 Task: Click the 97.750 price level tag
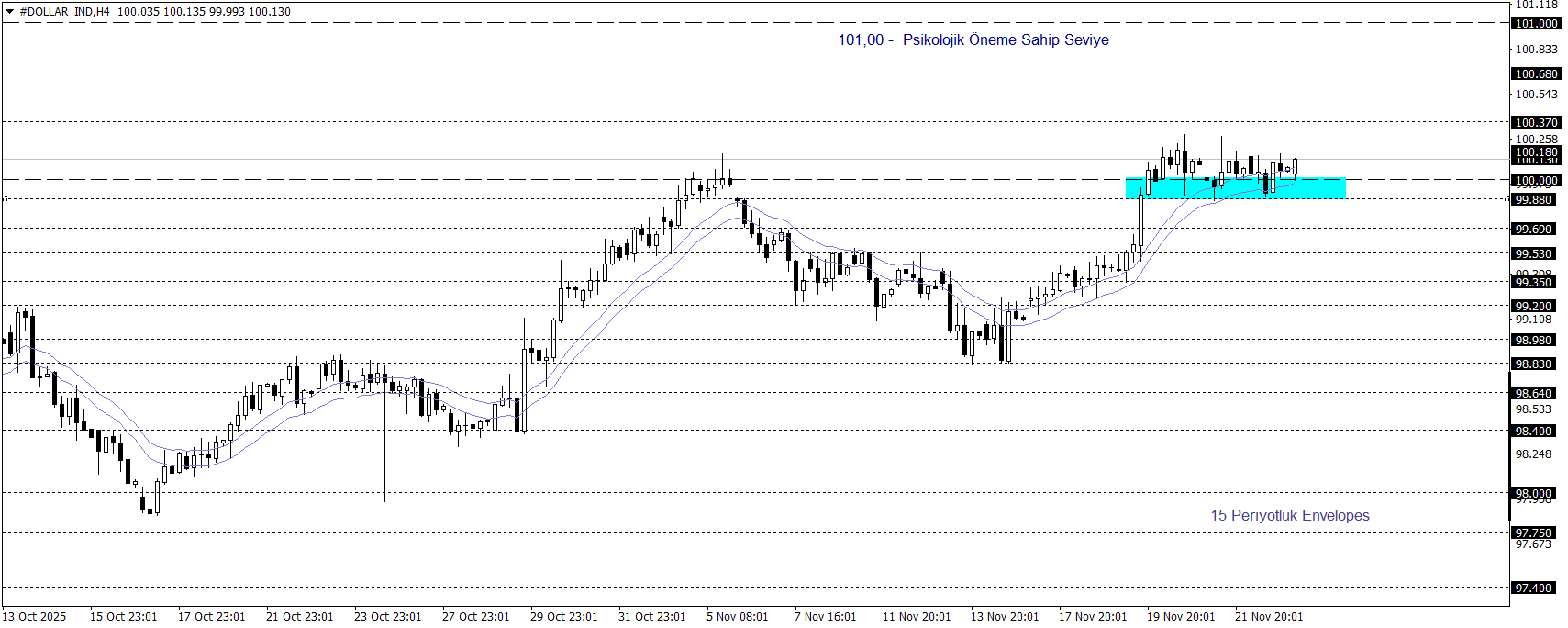tap(1535, 533)
